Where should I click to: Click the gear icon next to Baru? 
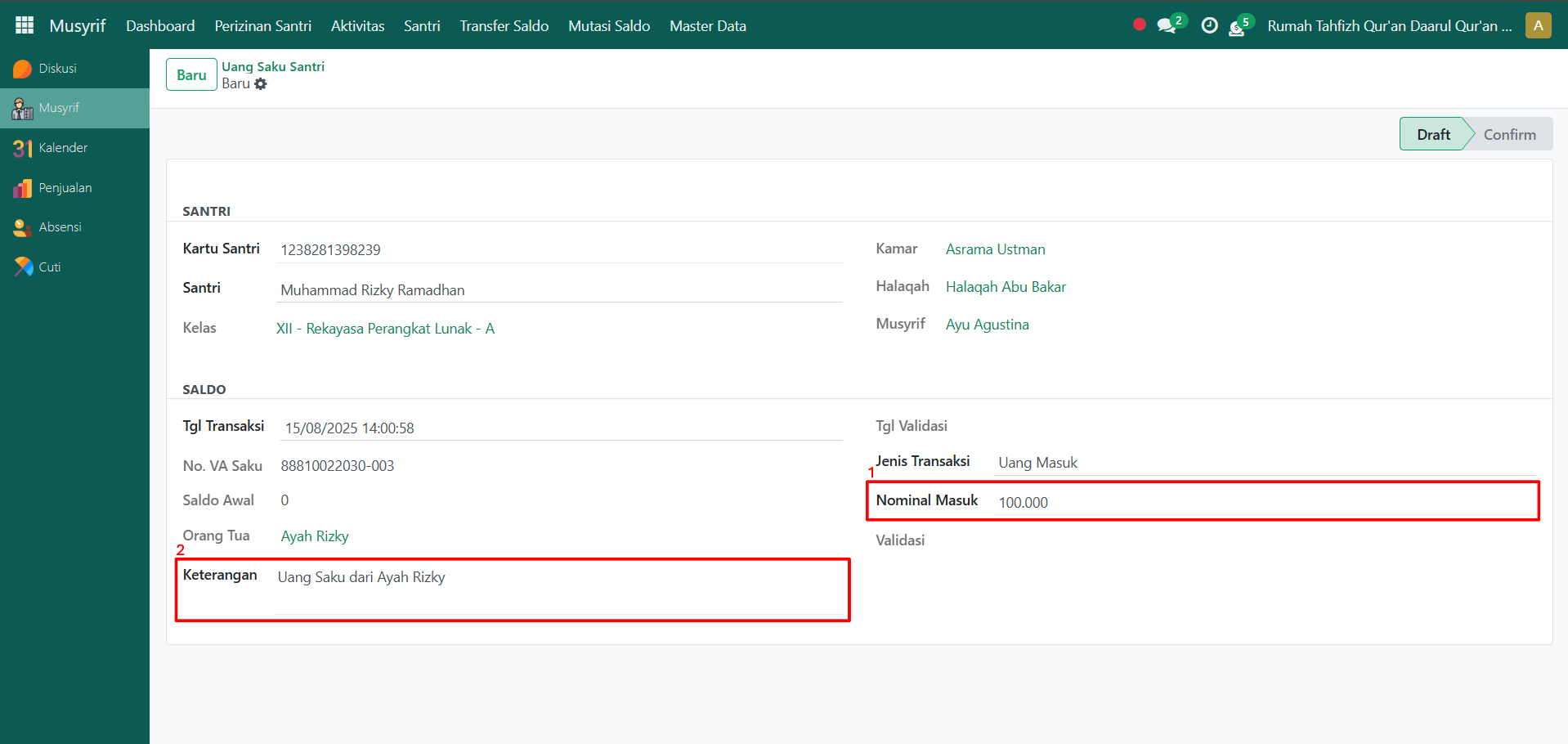261,84
